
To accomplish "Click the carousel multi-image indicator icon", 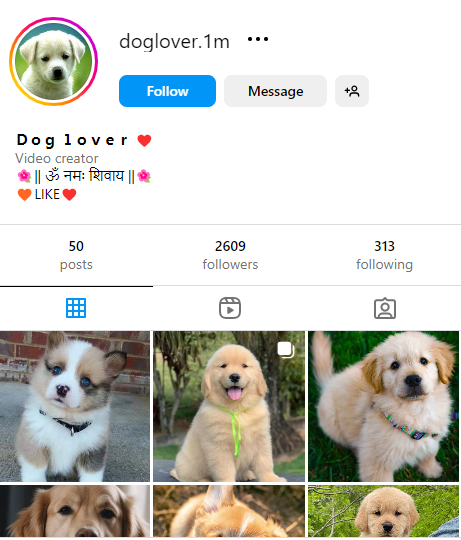I will click(286, 350).
